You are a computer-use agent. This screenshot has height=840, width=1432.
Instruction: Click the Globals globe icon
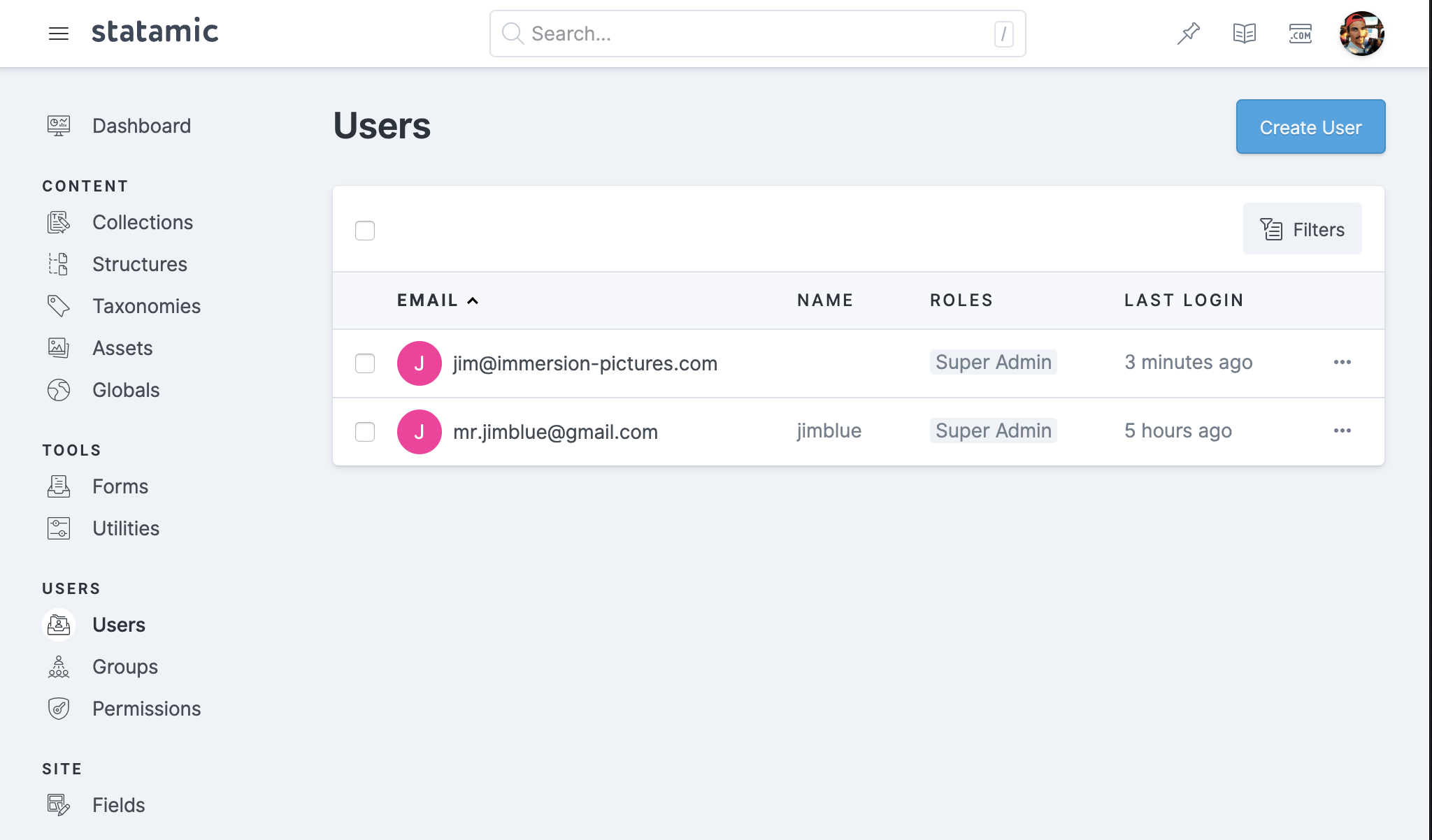(59, 390)
